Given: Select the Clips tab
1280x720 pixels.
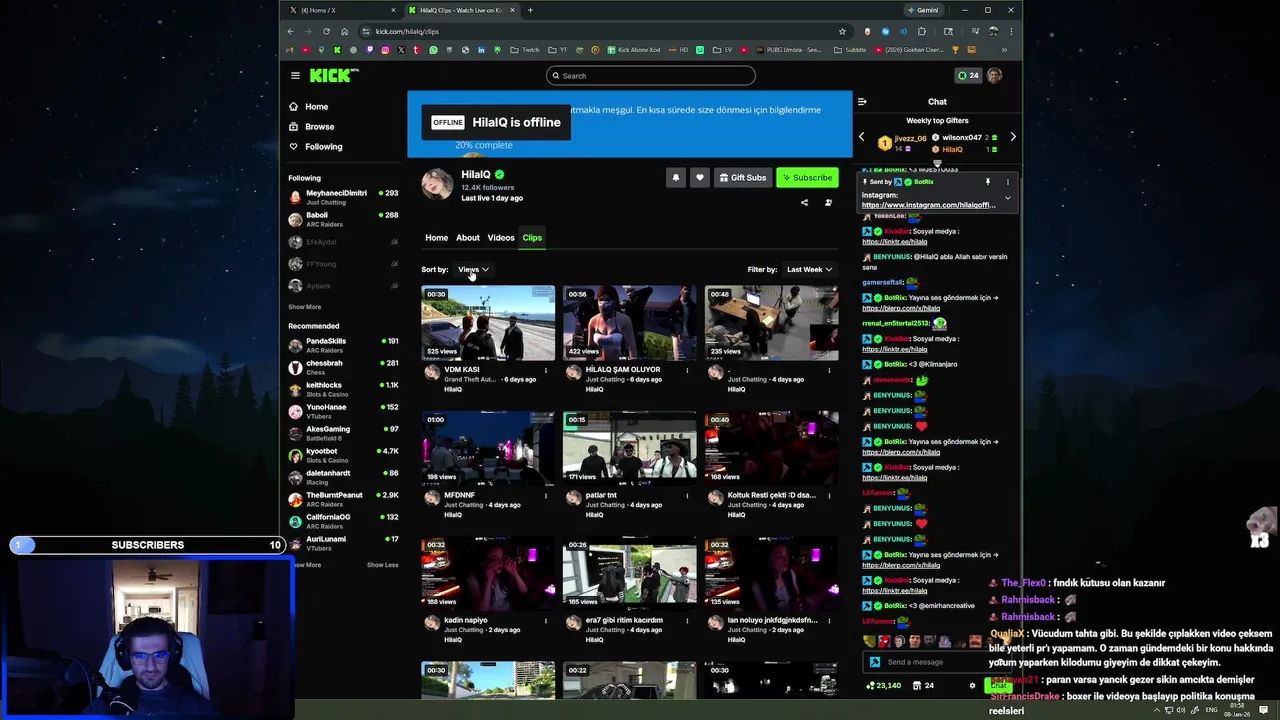Looking at the screenshot, I should pyautogui.click(x=532, y=238).
